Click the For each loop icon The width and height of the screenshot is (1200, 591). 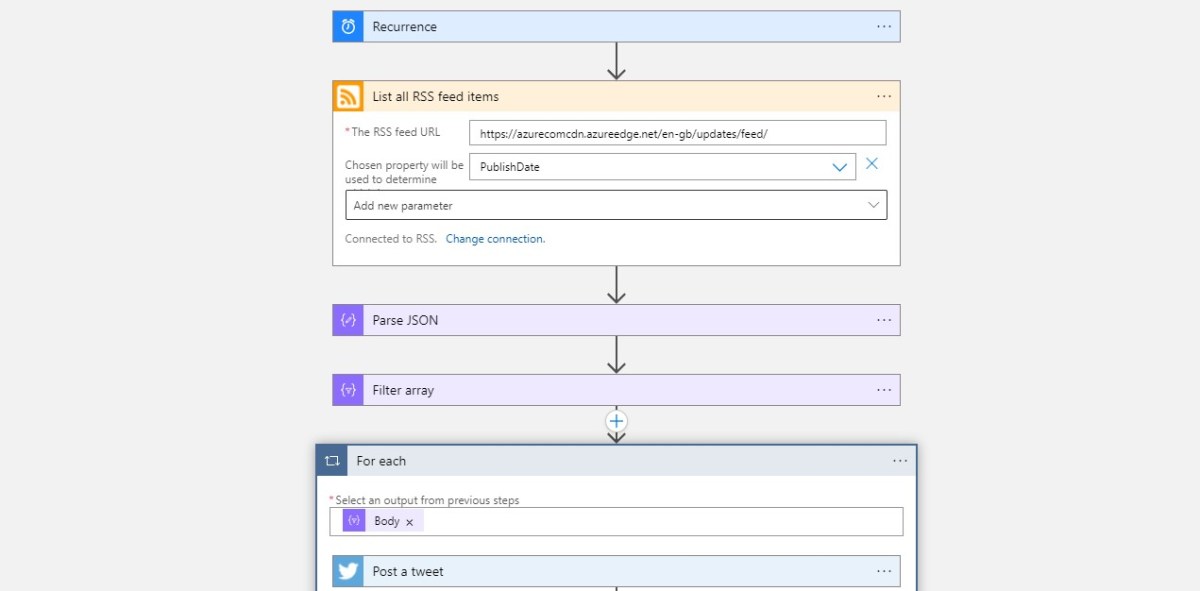[332, 461]
